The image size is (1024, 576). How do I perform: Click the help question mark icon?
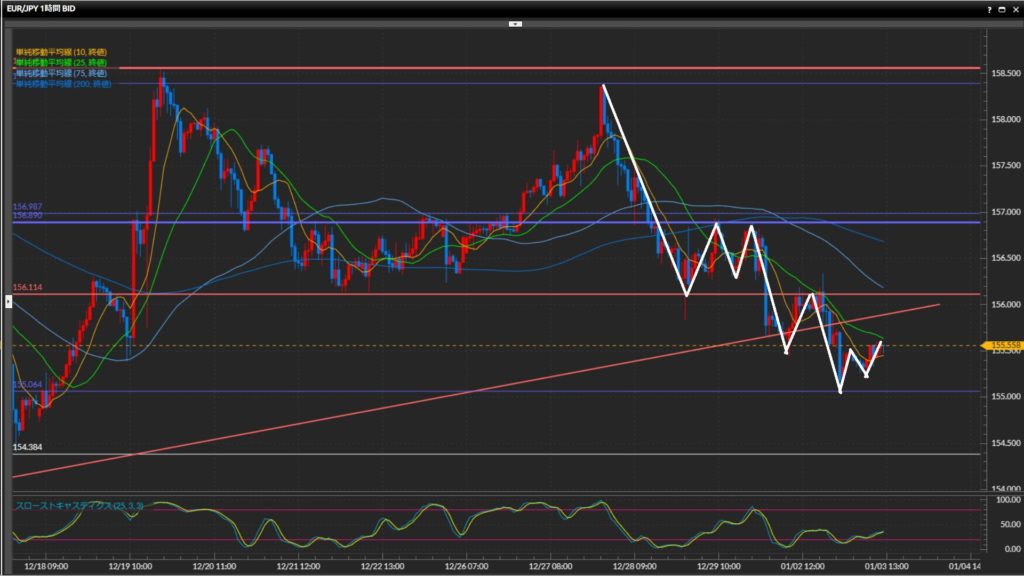989,8
